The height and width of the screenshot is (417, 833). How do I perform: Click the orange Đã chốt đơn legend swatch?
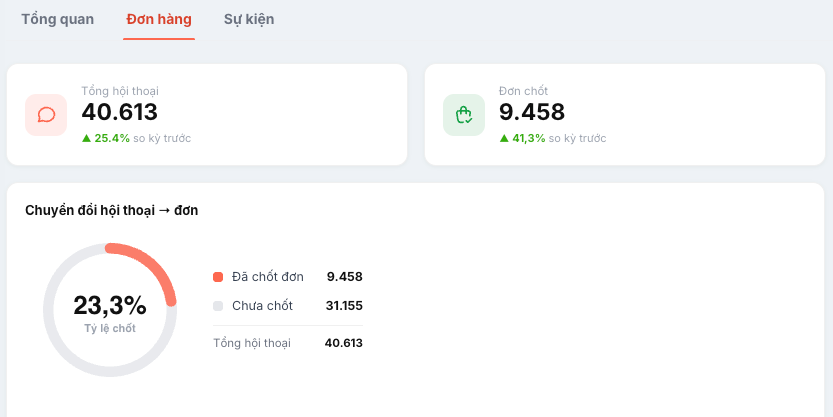[218, 277]
